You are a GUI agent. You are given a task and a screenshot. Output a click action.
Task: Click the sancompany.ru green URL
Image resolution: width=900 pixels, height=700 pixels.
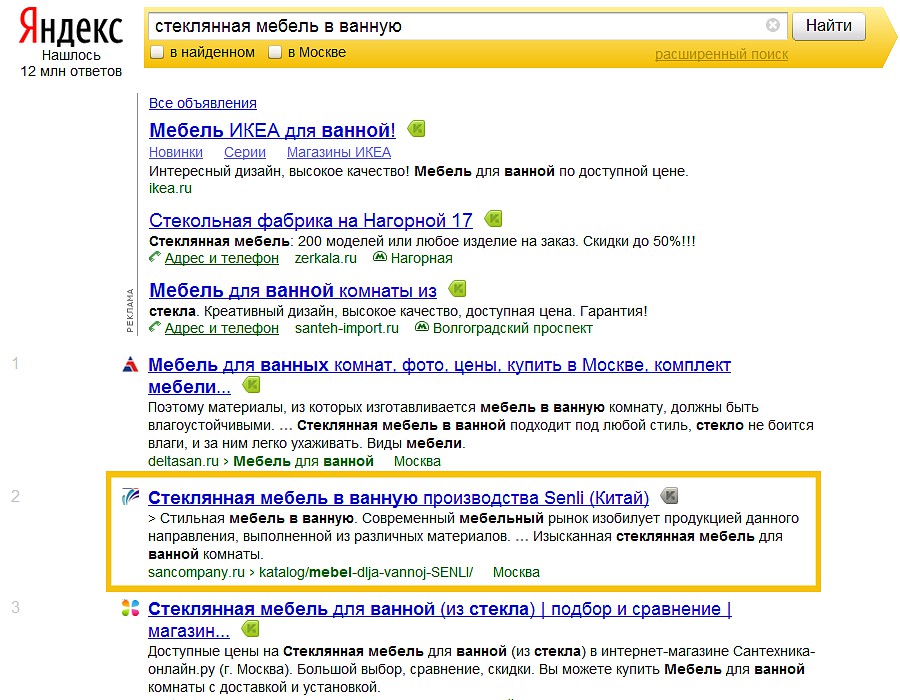tap(196, 572)
